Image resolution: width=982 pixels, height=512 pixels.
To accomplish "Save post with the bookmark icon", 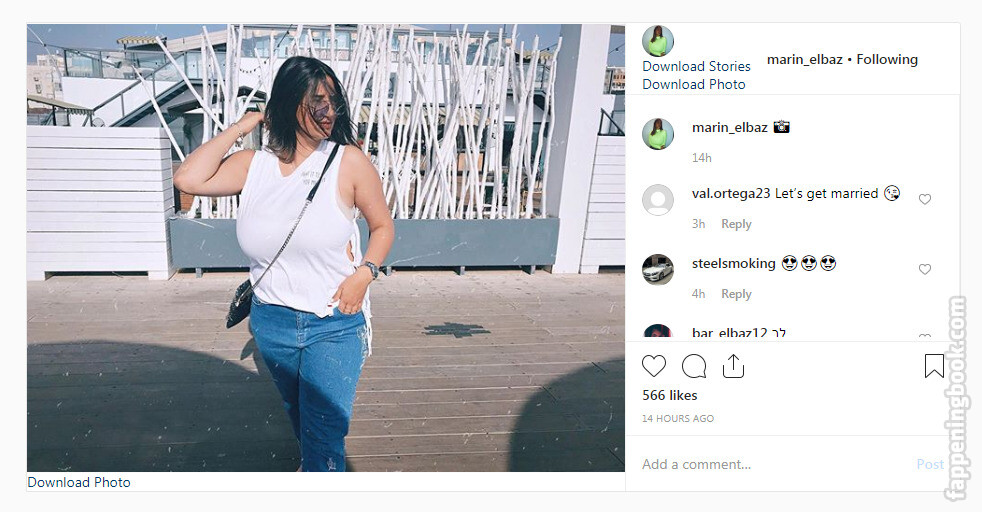I will point(934,366).
